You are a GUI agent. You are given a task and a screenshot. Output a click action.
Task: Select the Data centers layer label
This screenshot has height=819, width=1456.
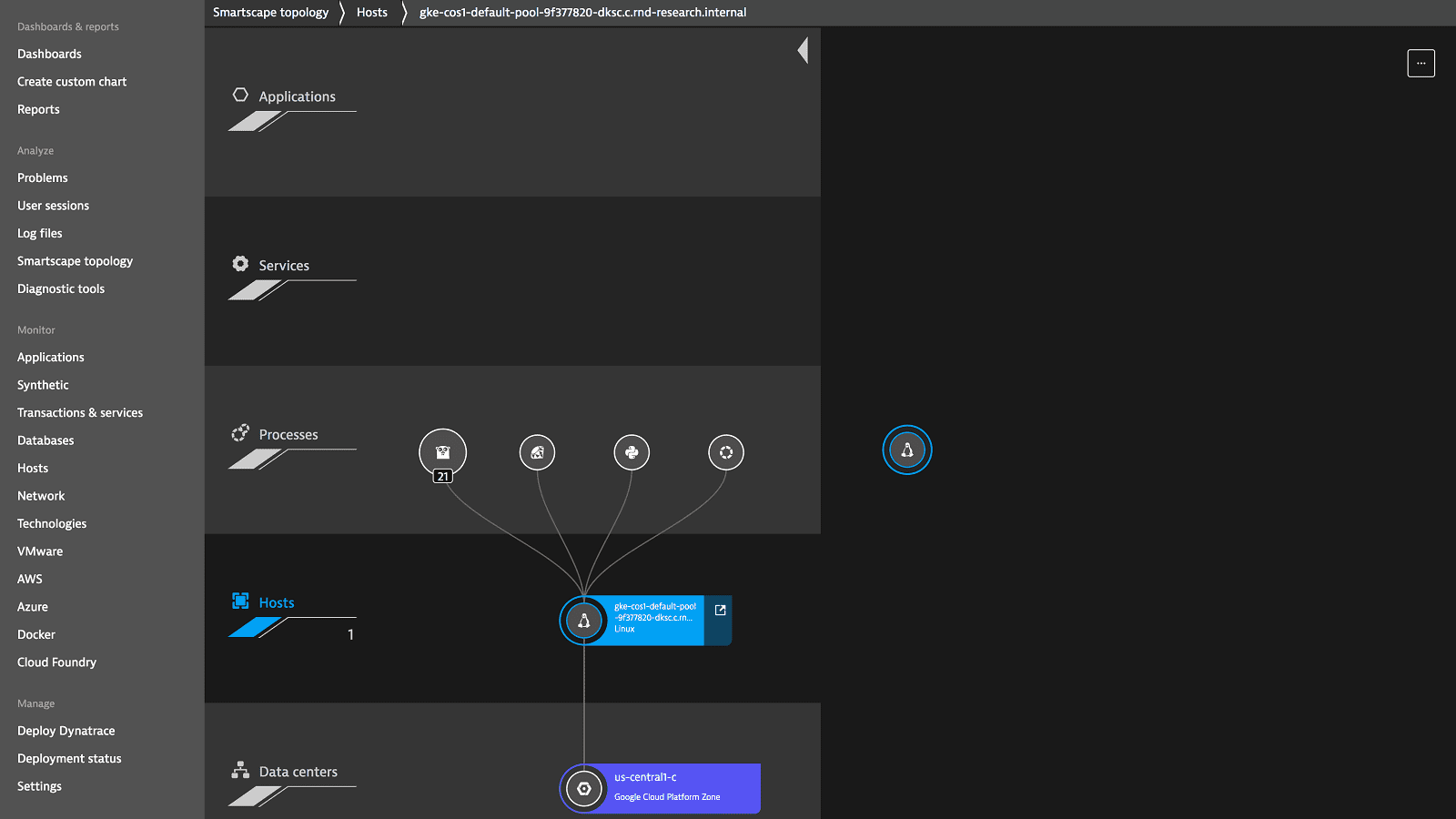(x=298, y=772)
